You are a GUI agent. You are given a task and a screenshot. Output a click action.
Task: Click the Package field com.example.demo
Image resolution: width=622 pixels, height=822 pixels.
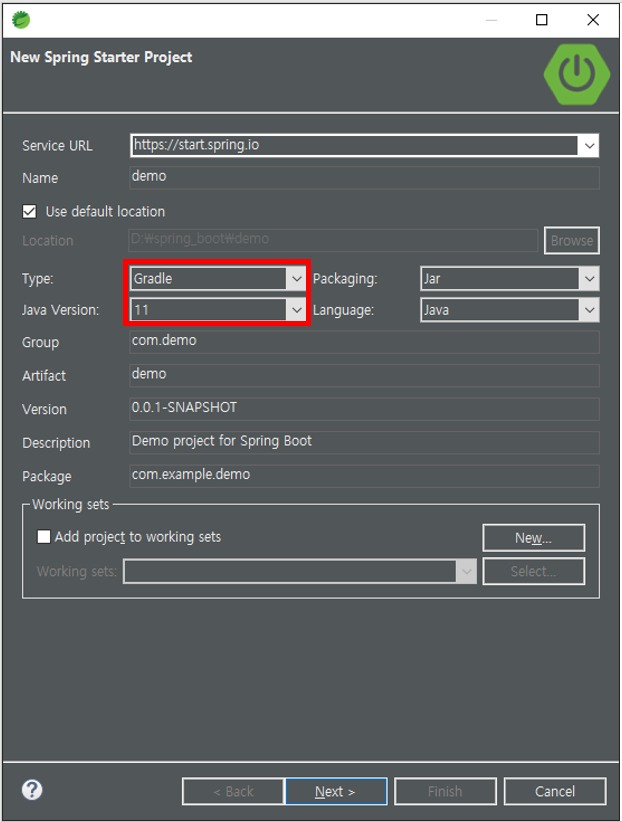364,476
